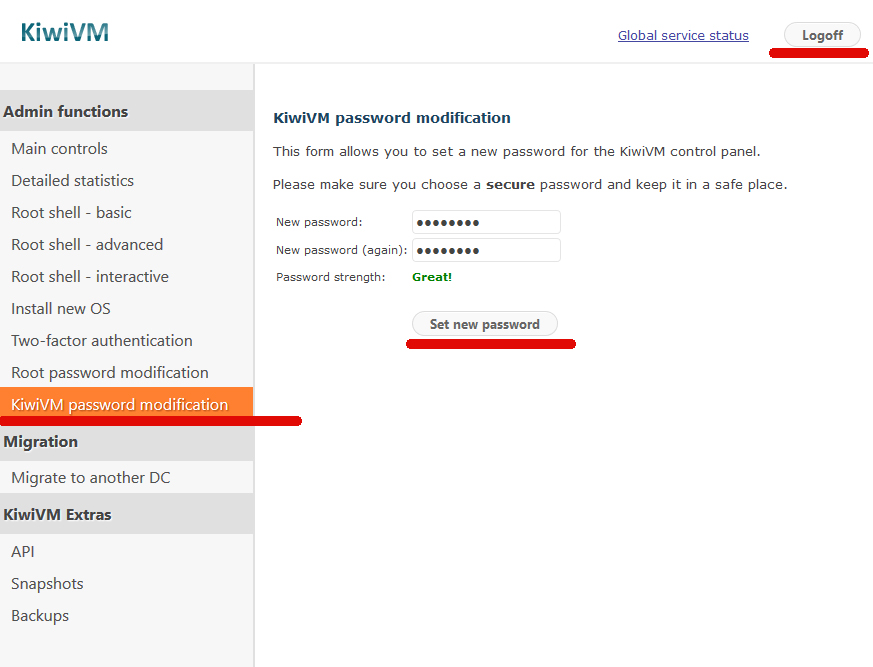
Task: Launch Root shell - interactive
Action: (x=90, y=277)
